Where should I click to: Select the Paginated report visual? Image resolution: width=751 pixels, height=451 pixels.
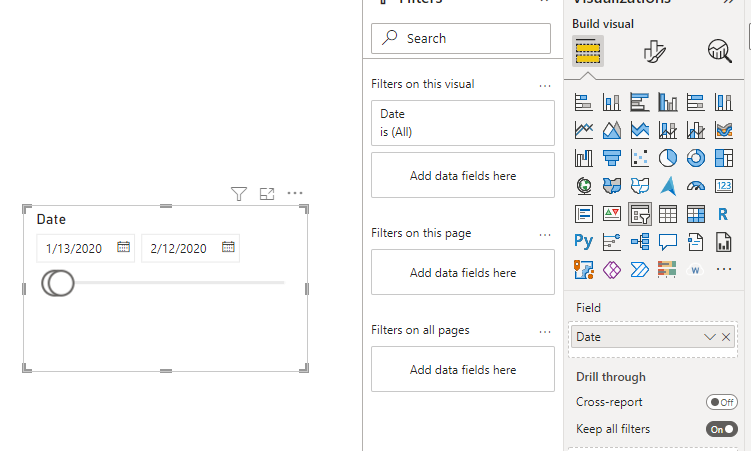click(x=724, y=241)
